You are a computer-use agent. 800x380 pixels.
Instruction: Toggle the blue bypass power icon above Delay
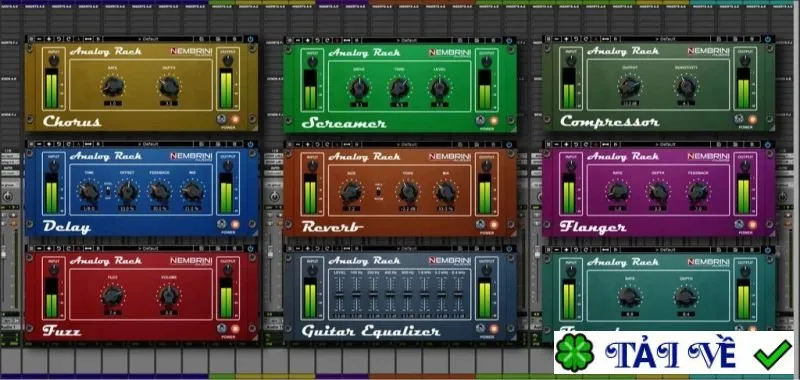click(250, 144)
